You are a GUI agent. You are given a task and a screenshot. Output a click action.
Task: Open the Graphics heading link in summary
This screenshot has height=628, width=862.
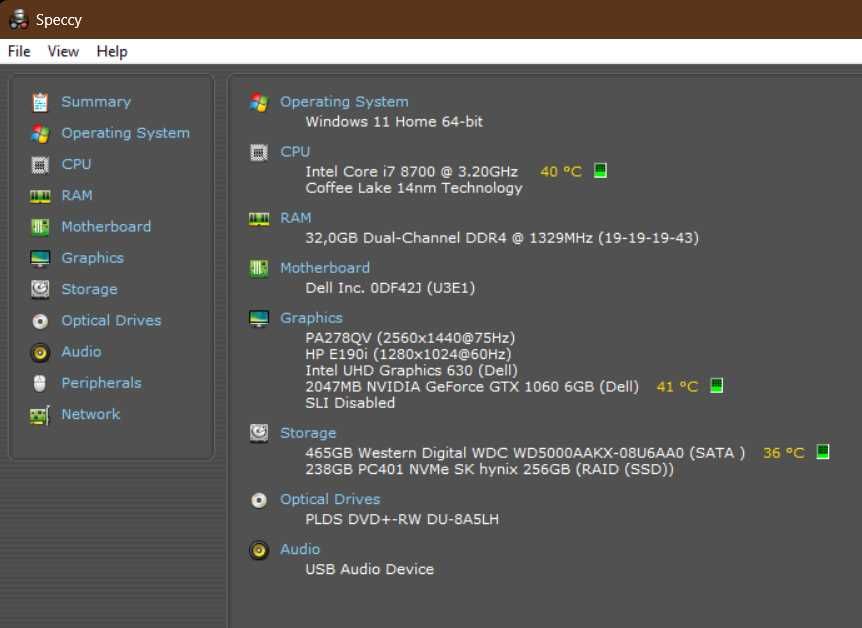click(x=311, y=318)
